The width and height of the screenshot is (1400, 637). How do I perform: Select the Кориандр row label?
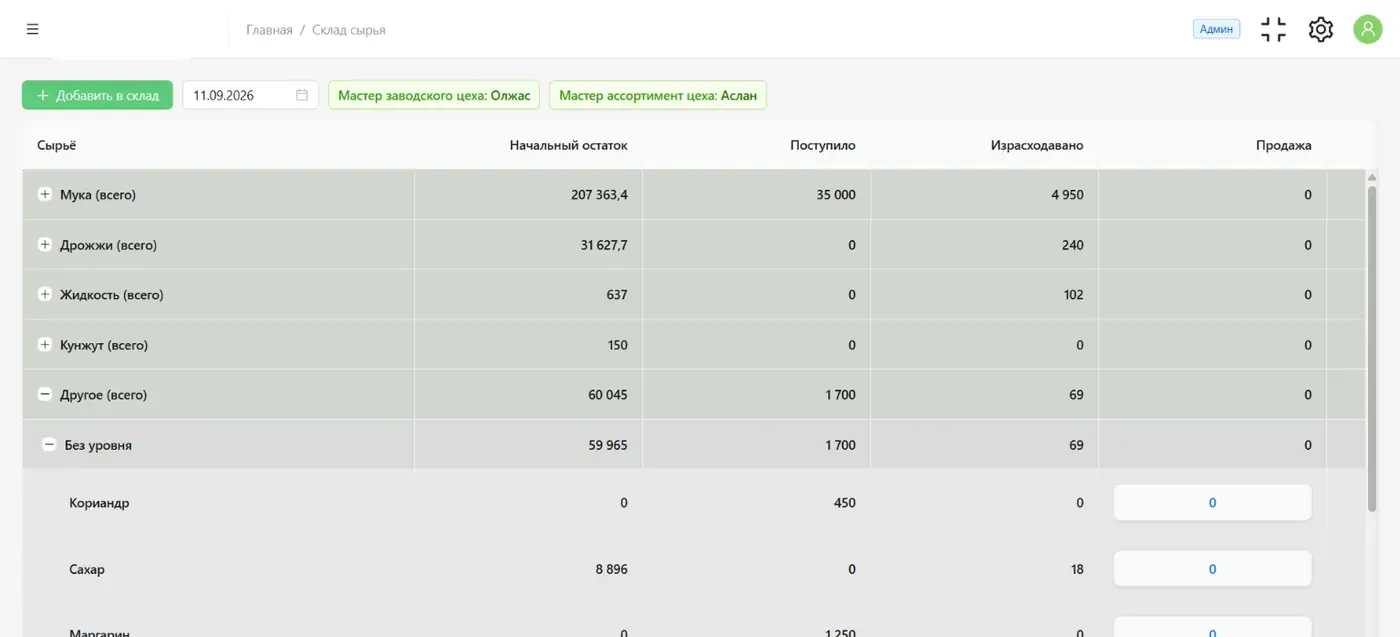click(99, 503)
